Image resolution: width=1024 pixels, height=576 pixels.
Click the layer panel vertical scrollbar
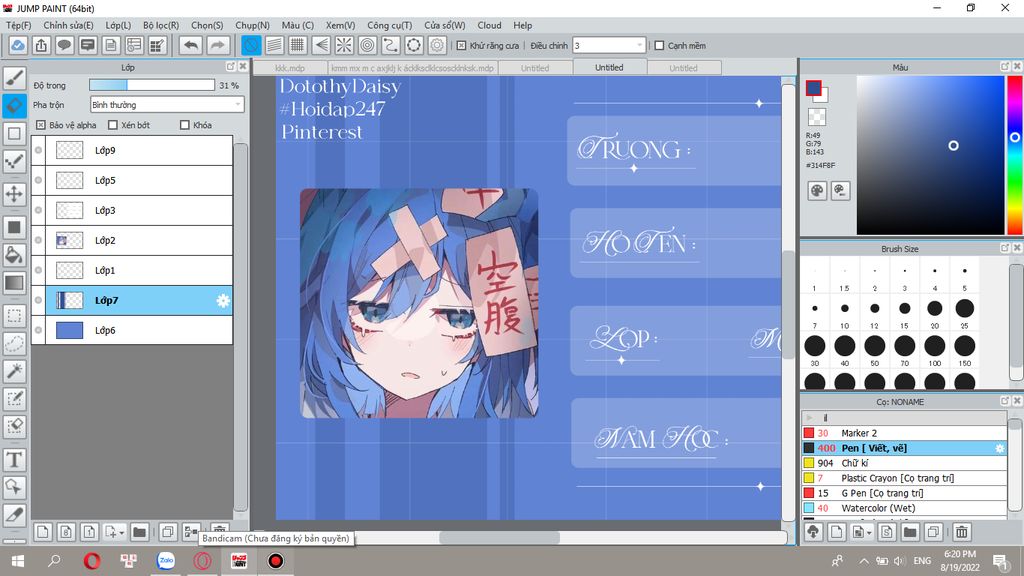coord(240,327)
